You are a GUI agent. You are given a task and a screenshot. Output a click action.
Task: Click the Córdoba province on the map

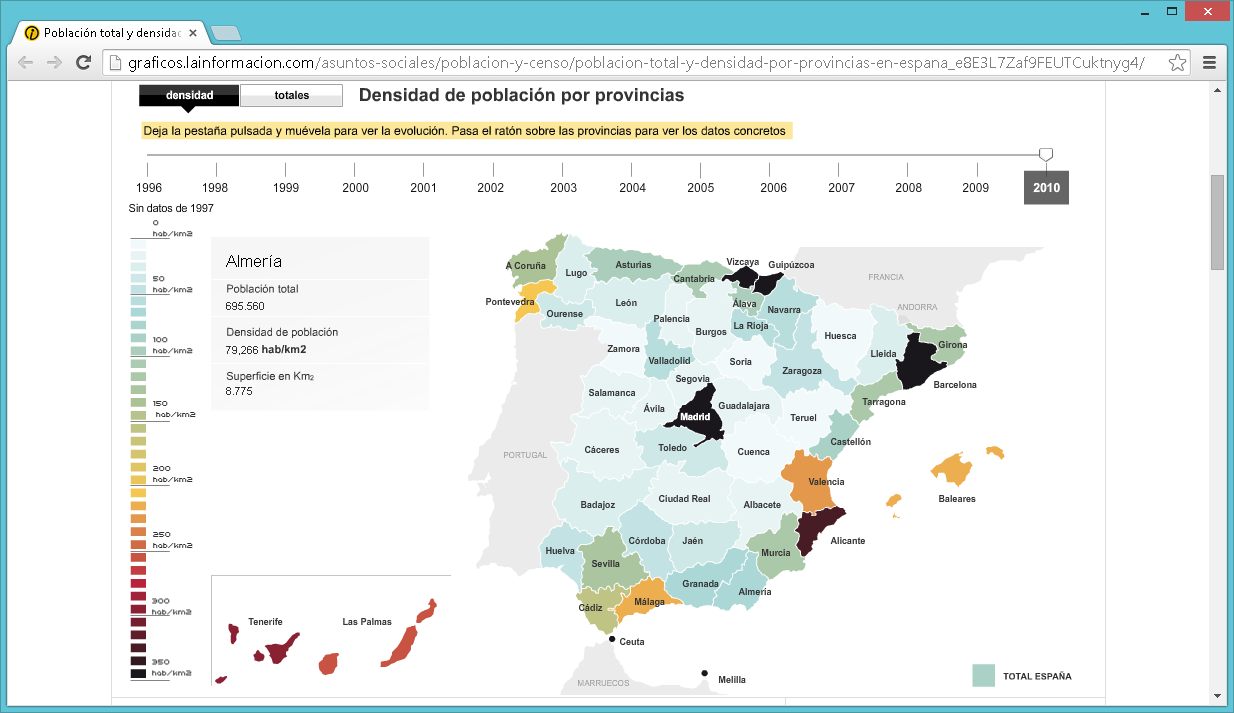(647, 539)
